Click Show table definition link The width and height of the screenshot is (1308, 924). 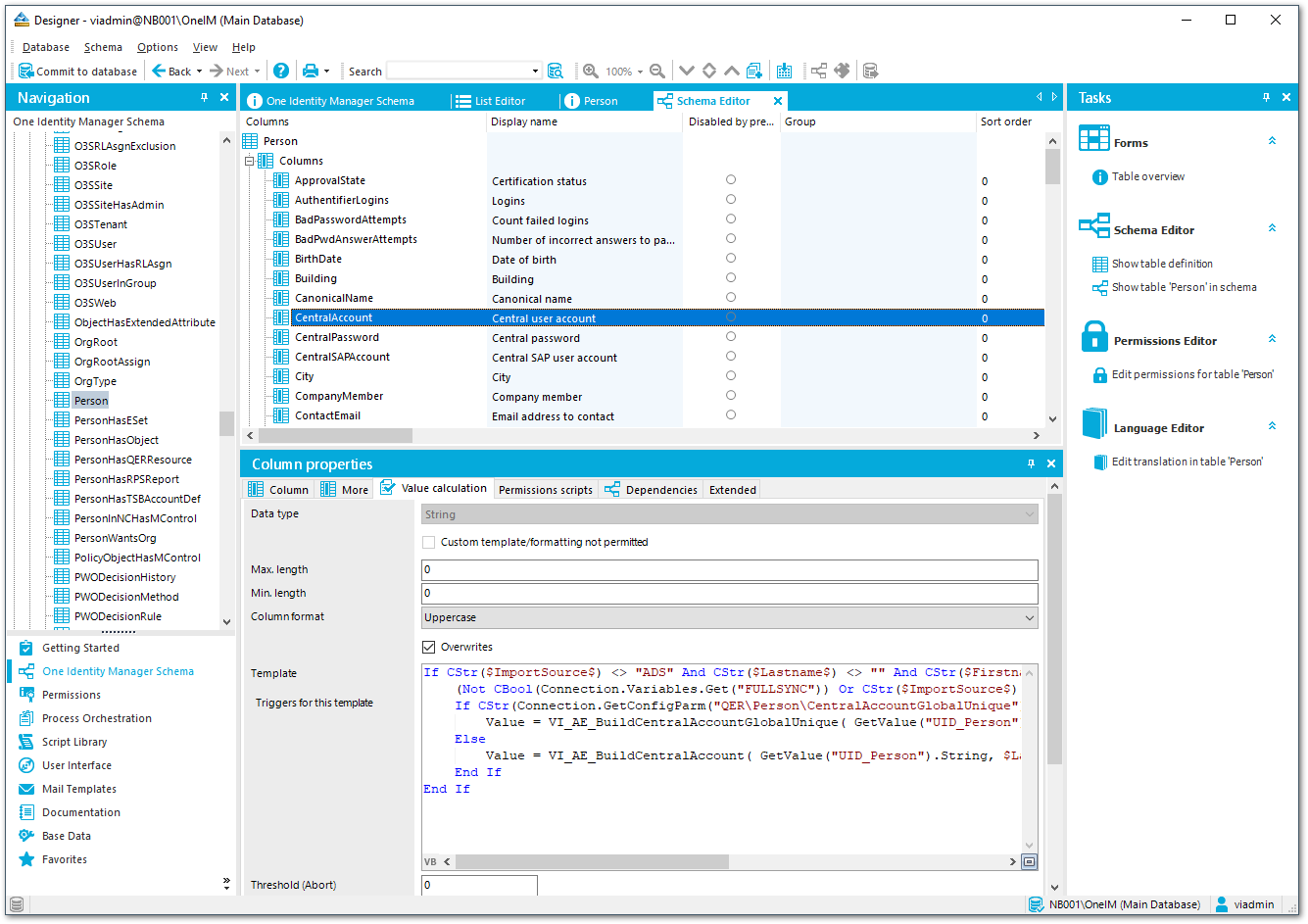pyautogui.click(x=1162, y=264)
